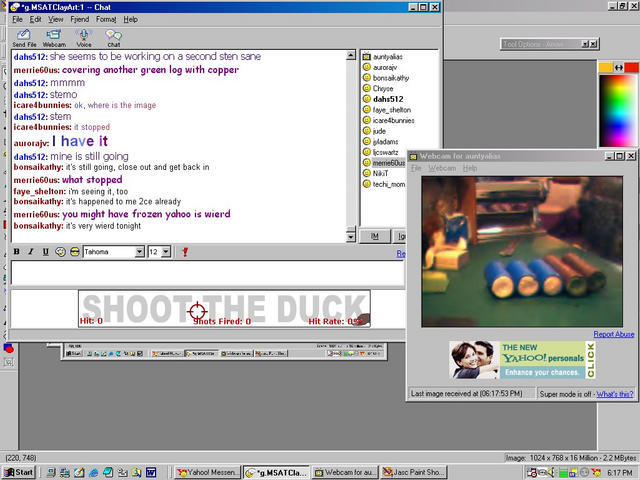
Task: Click the webcam video image
Action: (522, 251)
